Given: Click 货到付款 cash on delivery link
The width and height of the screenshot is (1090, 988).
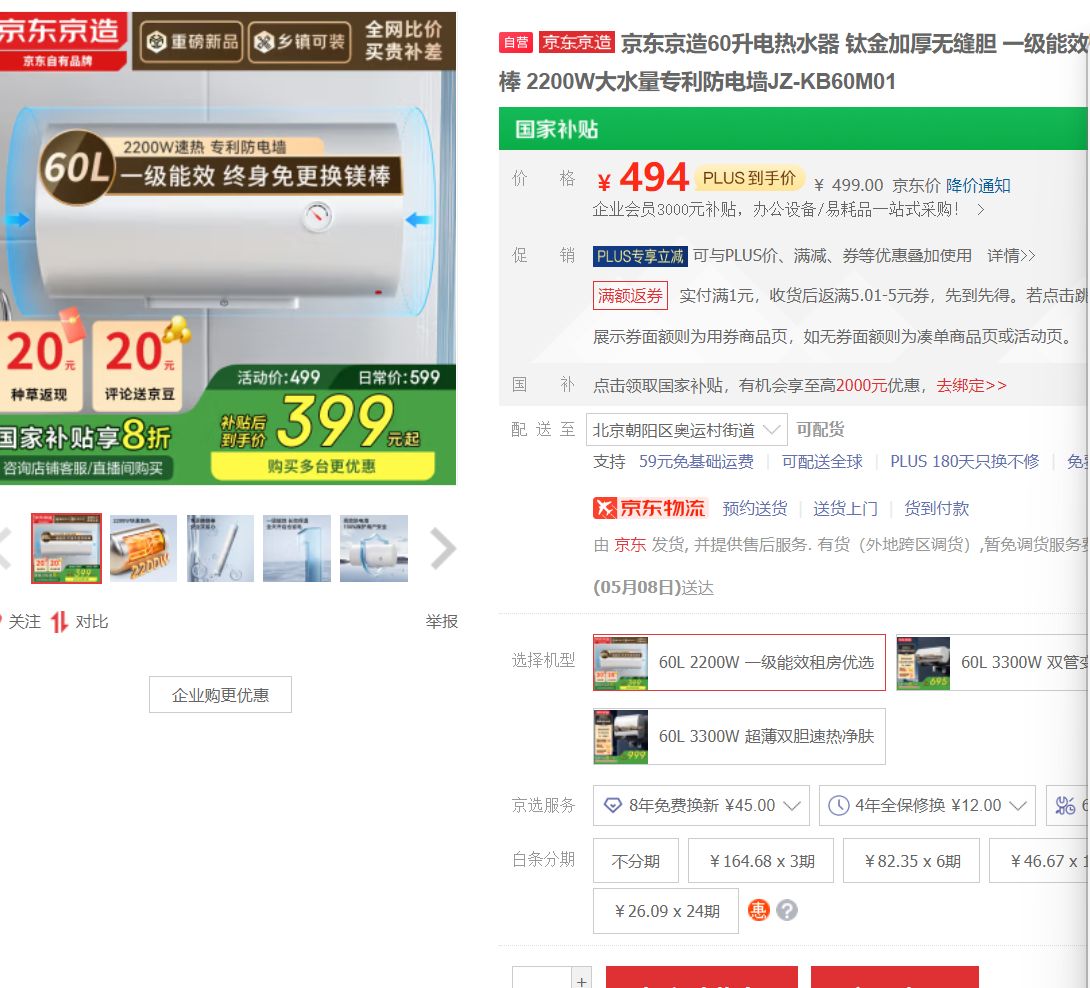Looking at the screenshot, I should 936,508.
